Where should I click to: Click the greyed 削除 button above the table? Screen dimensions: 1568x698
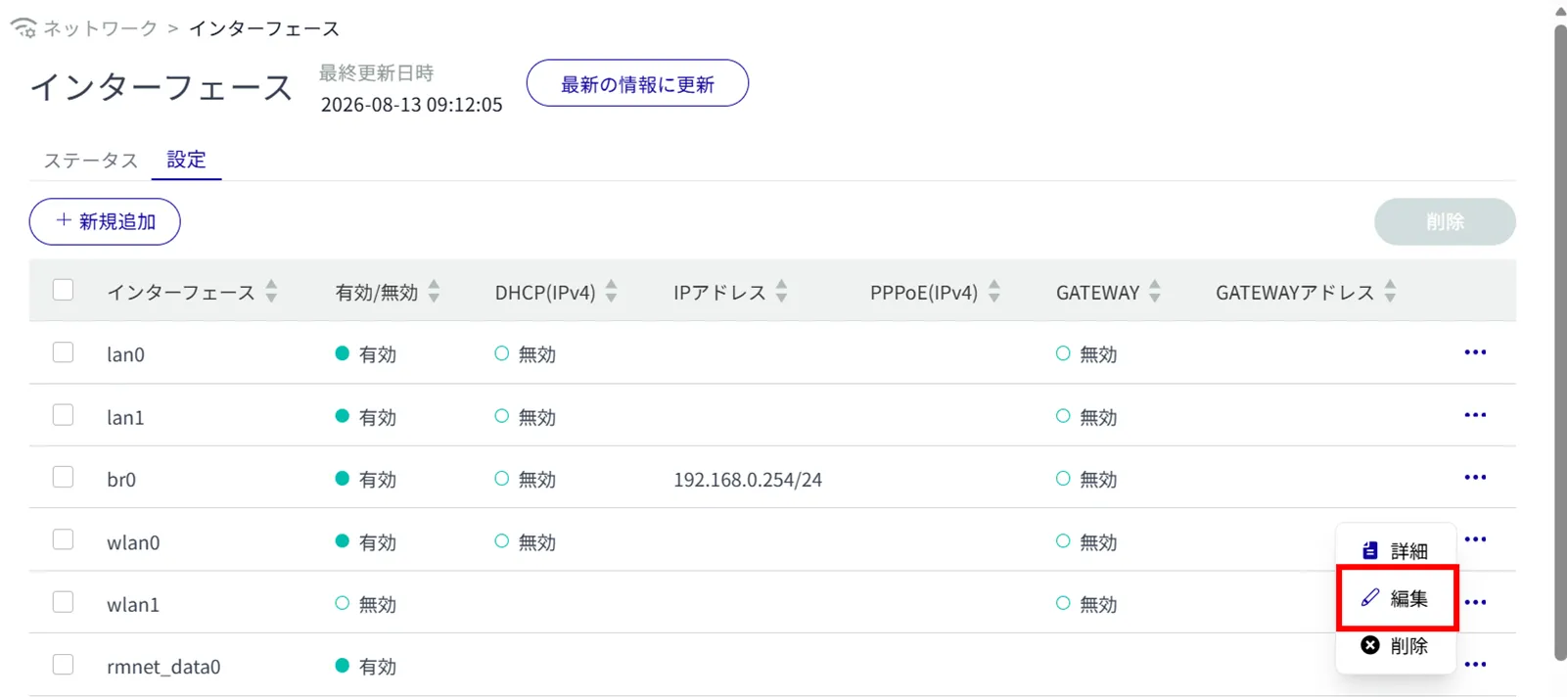click(x=1445, y=221)
